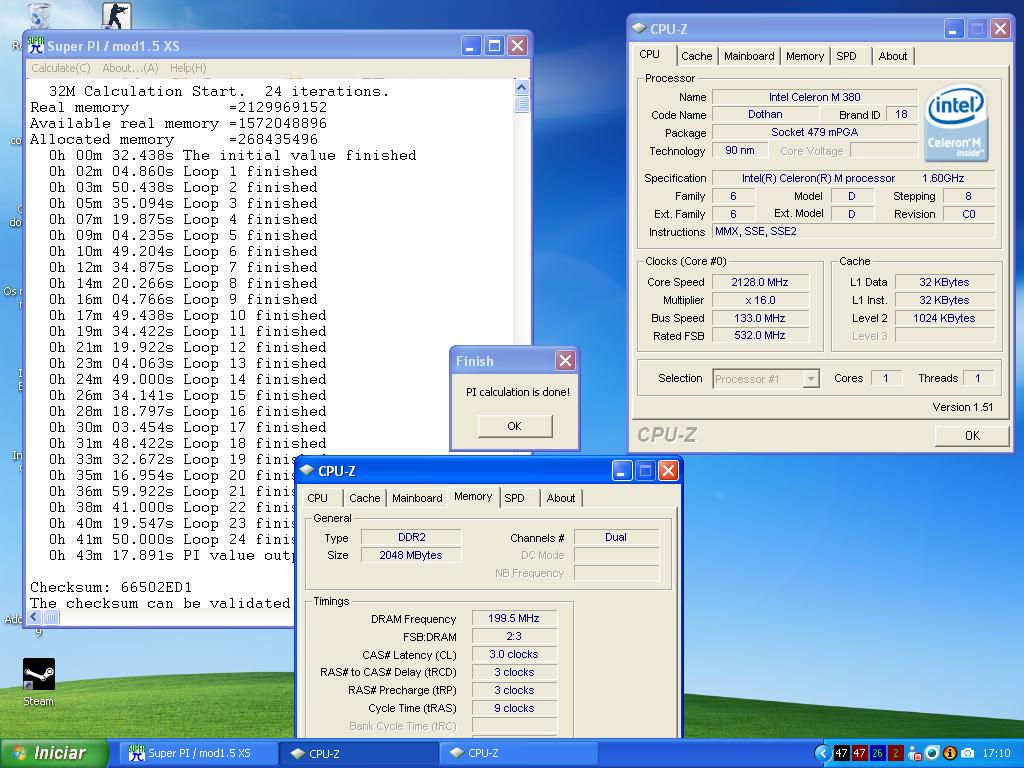Open the Calculate(C) menu in Super PI
Image resolution: width=1024 pixels, height=768 pixels.
(x=61, y=68)
